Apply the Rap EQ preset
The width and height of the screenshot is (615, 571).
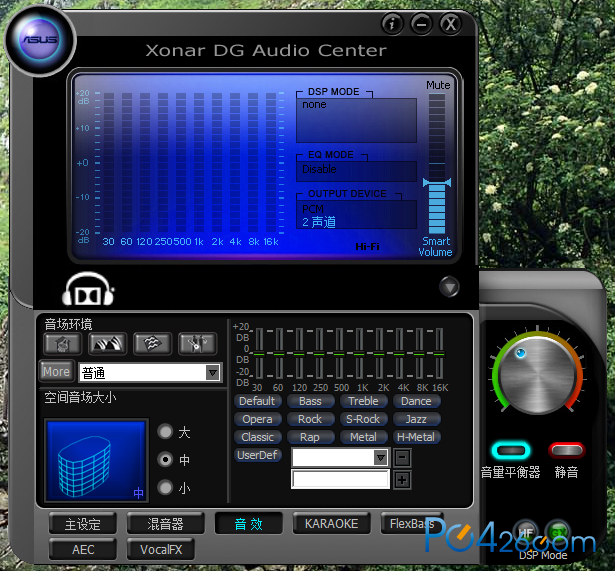pos(310,437)
